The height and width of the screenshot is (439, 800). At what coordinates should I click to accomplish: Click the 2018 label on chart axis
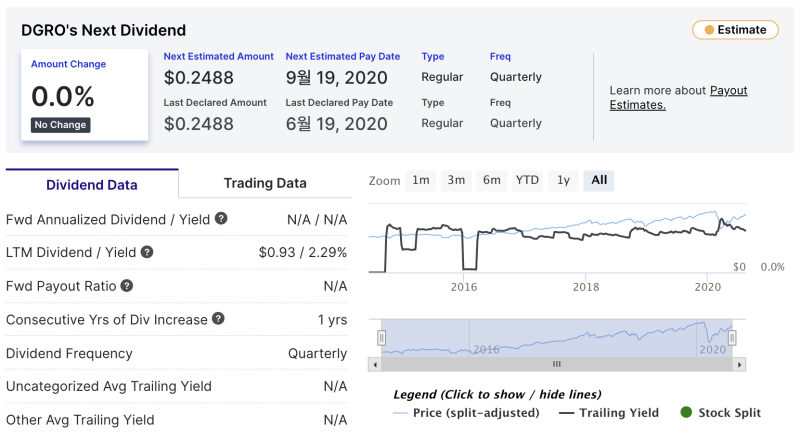[x=586, y=287]
